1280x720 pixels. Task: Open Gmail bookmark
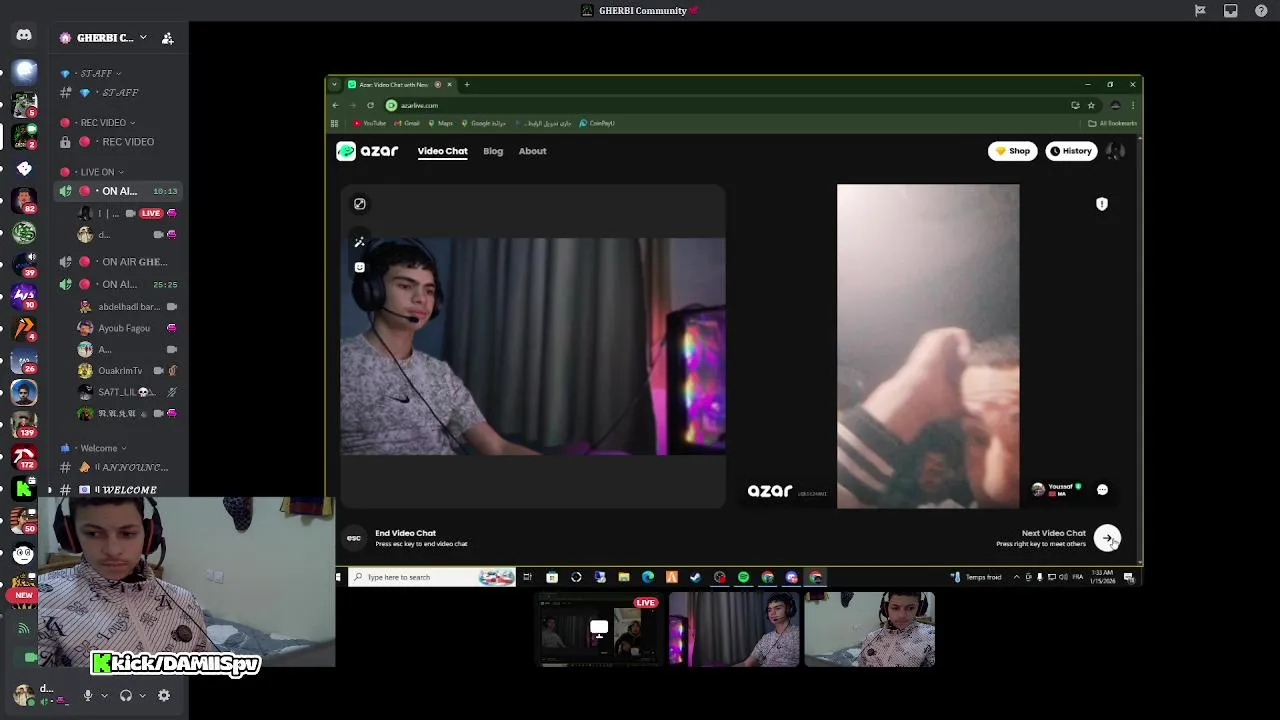click(x=407, y=123)
